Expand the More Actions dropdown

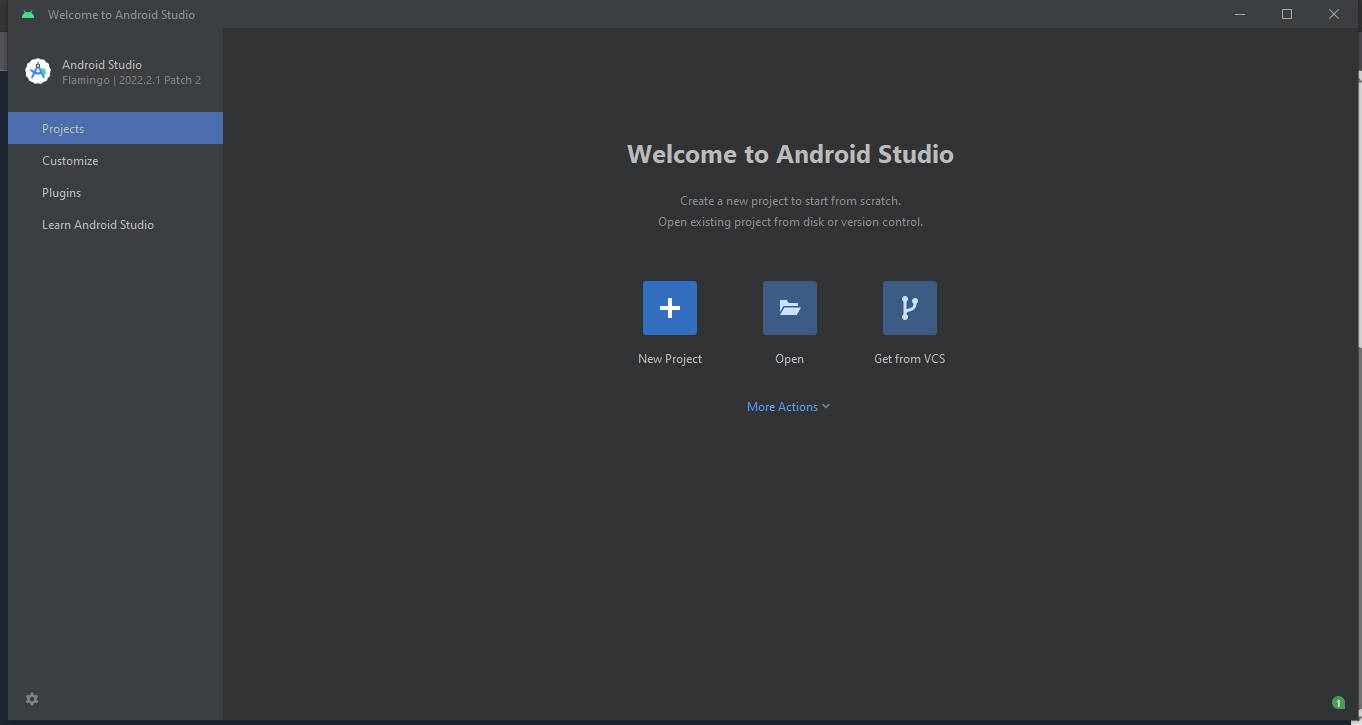(789, 407)
